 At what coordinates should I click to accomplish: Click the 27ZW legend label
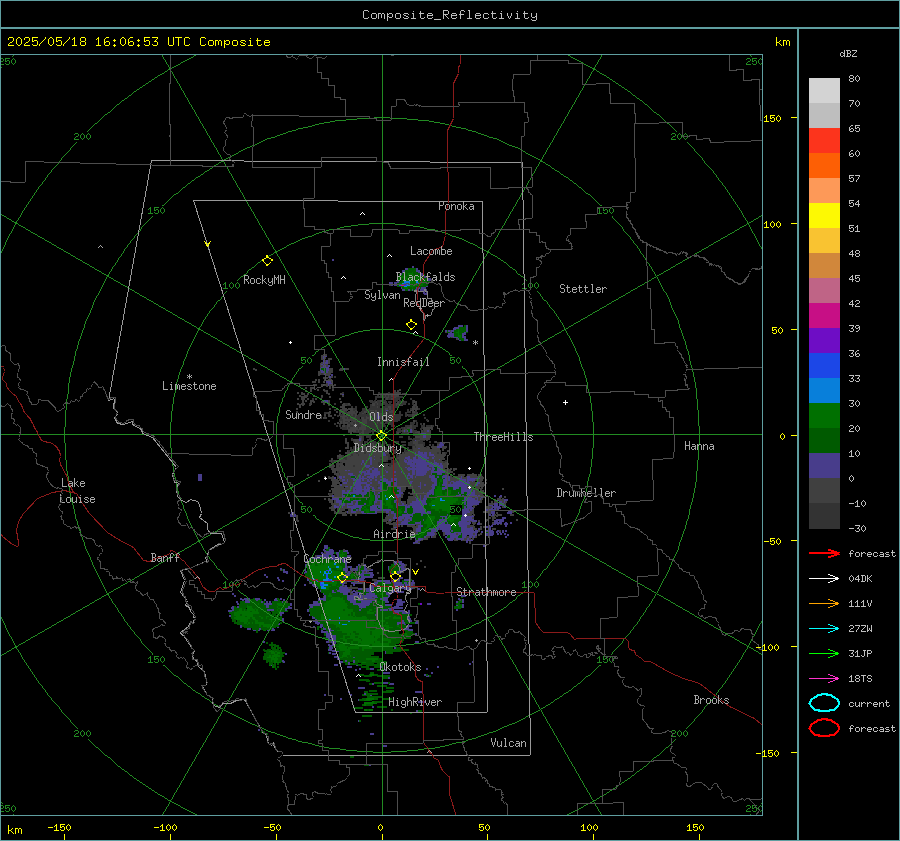(x=860, y=629)
